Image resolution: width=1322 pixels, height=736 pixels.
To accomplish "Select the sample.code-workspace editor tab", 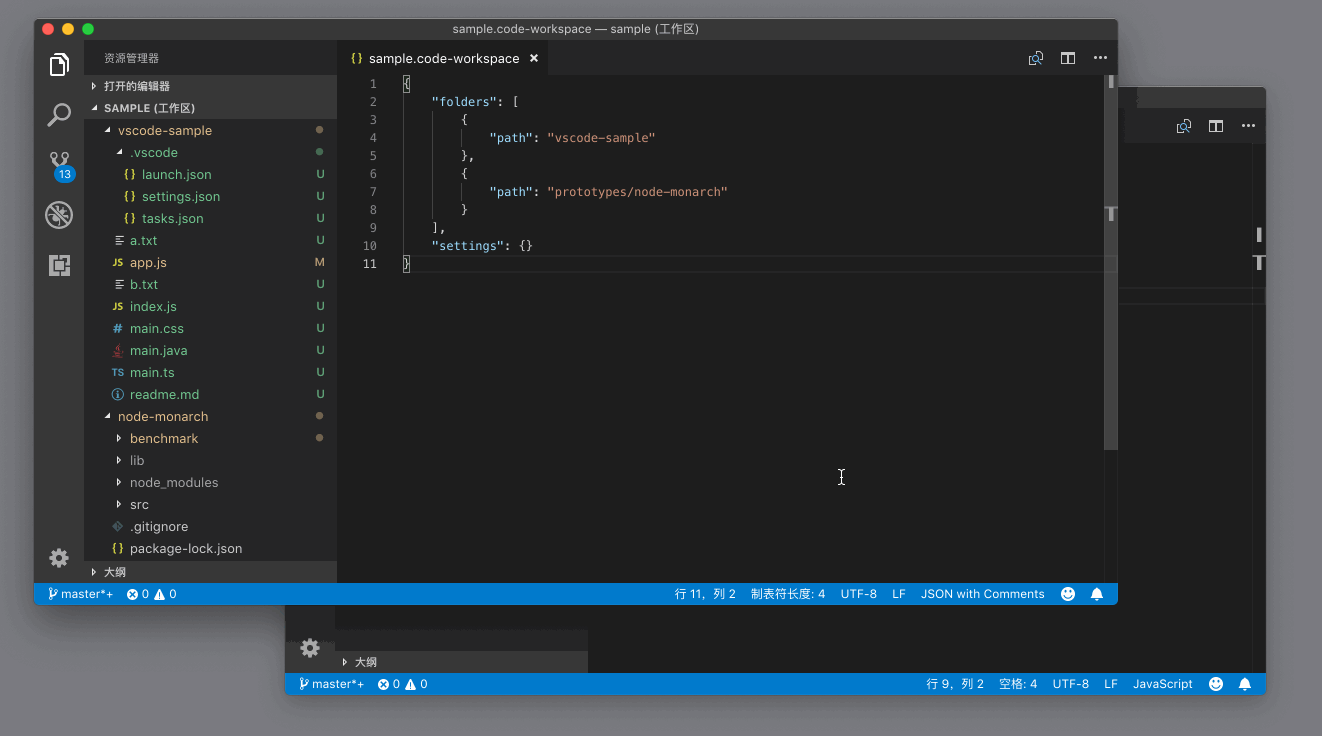I will [443, 59].
